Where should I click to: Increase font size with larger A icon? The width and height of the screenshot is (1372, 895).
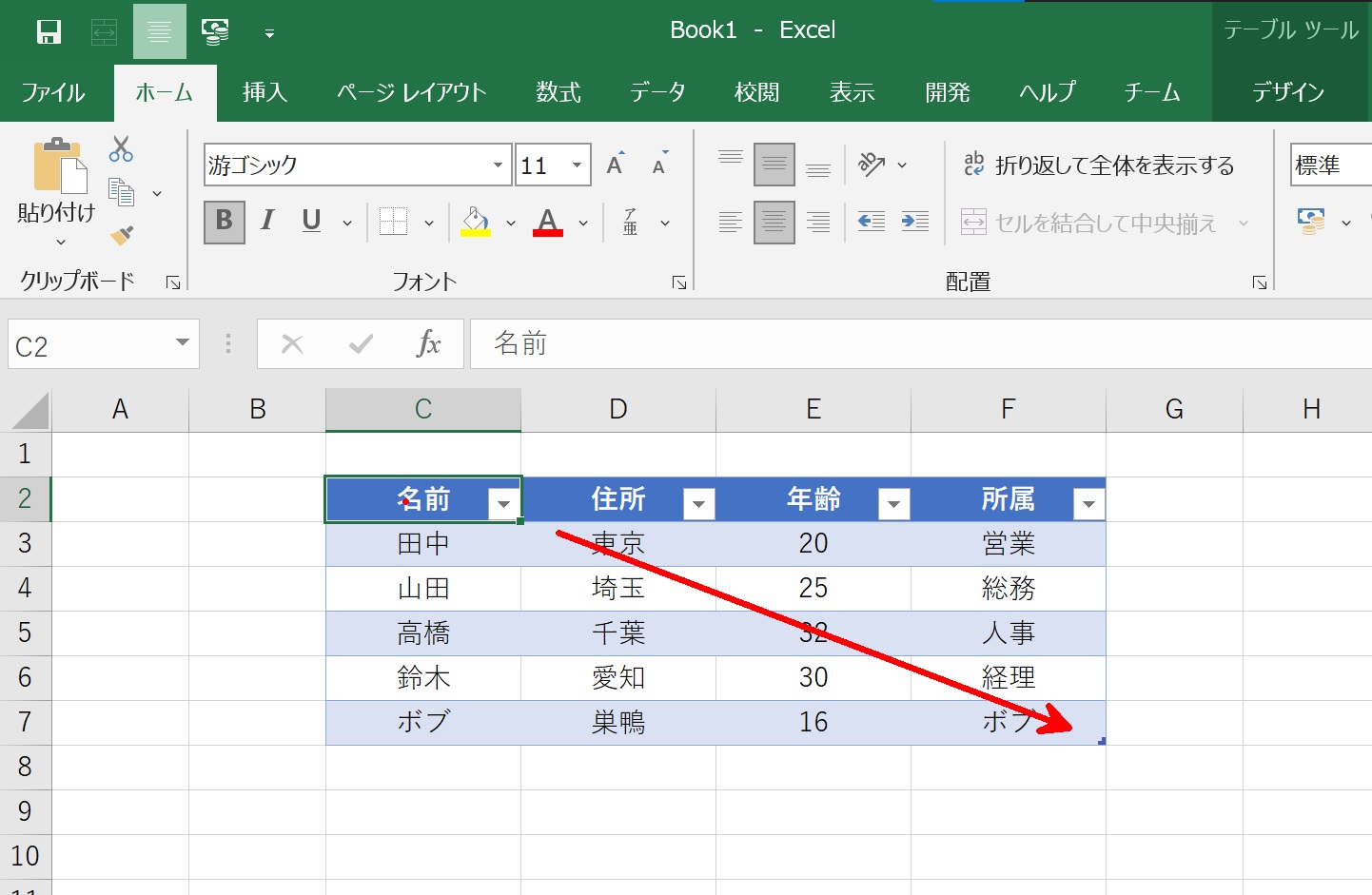pyautogui.click(x=616, y=164)
